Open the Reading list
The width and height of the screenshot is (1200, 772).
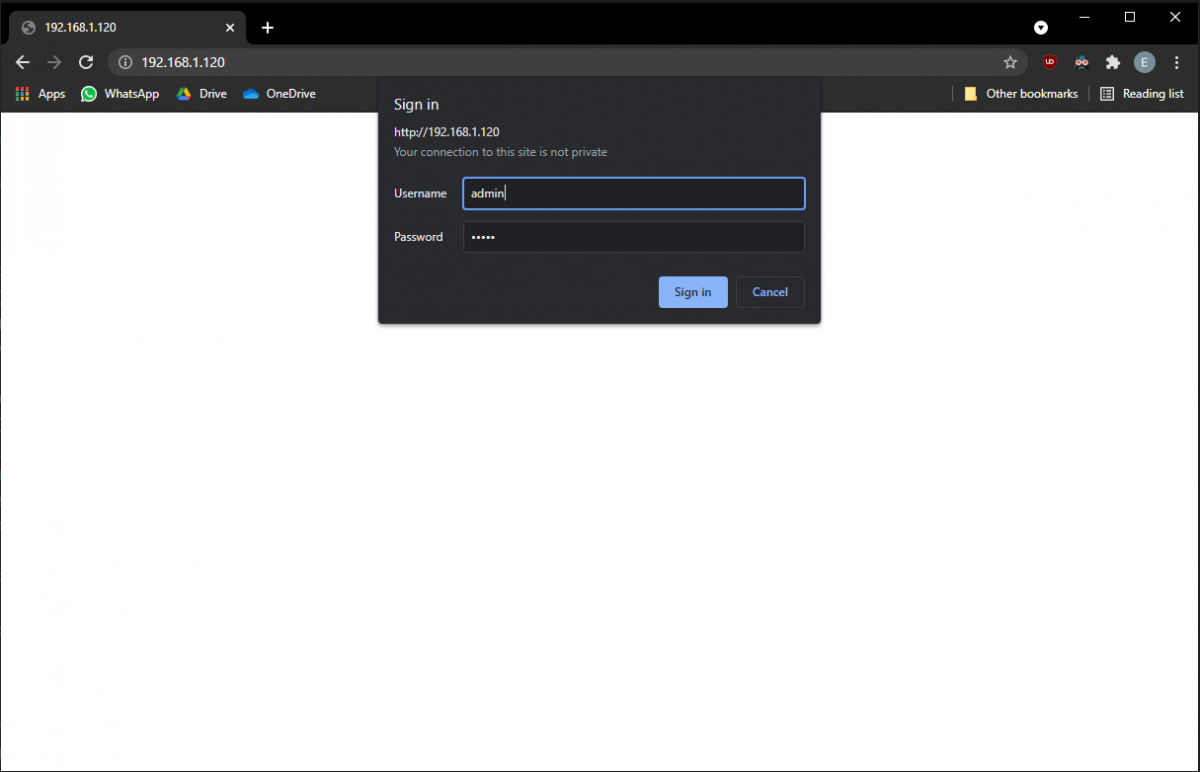coord(1142,93)
